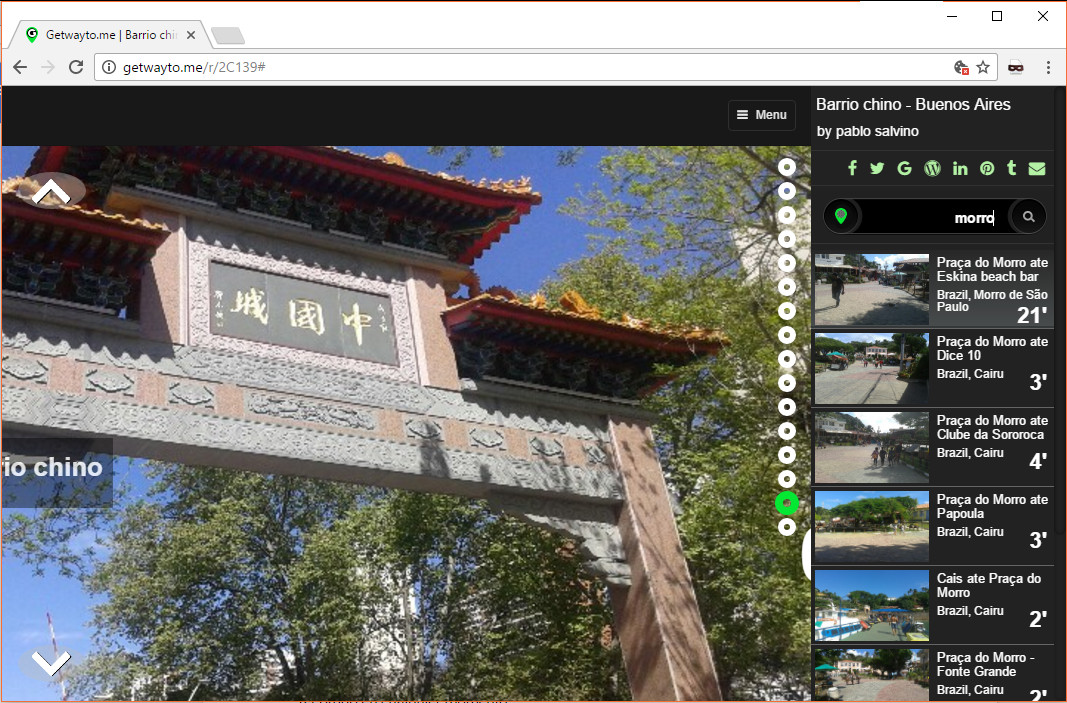Screen dimensions: 1067x703
Task: Click the green location pin icon in search bar
Action: point(841,216)
